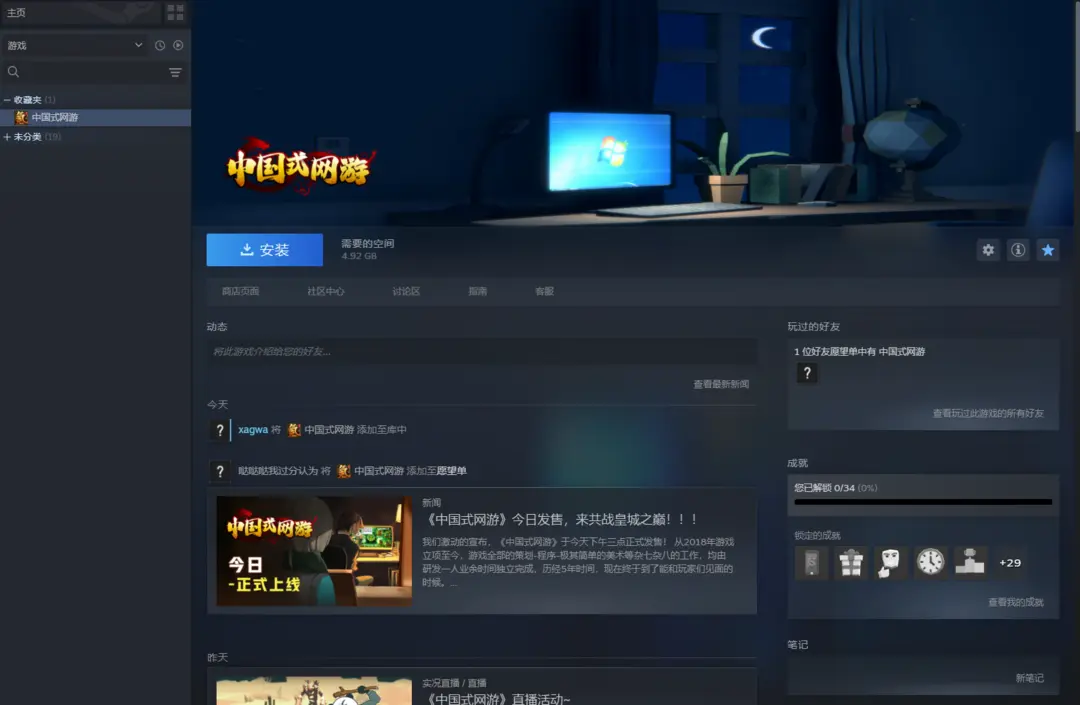Image resolution: width=1080 pixels, height=705 pixels.
Task: Open xagwa's profile link
Action: point(253,430)
